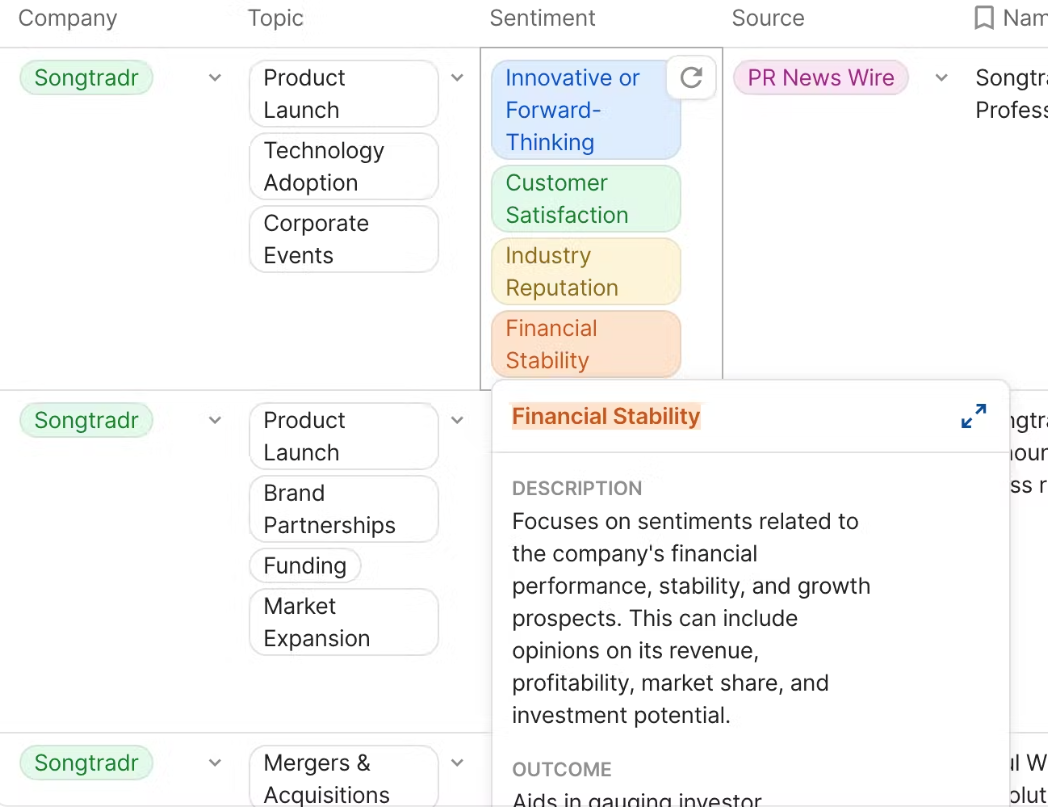Select the Technology Adoption topic tag
The height and width of the screenshot is (808, 1048).
(343, 167)
